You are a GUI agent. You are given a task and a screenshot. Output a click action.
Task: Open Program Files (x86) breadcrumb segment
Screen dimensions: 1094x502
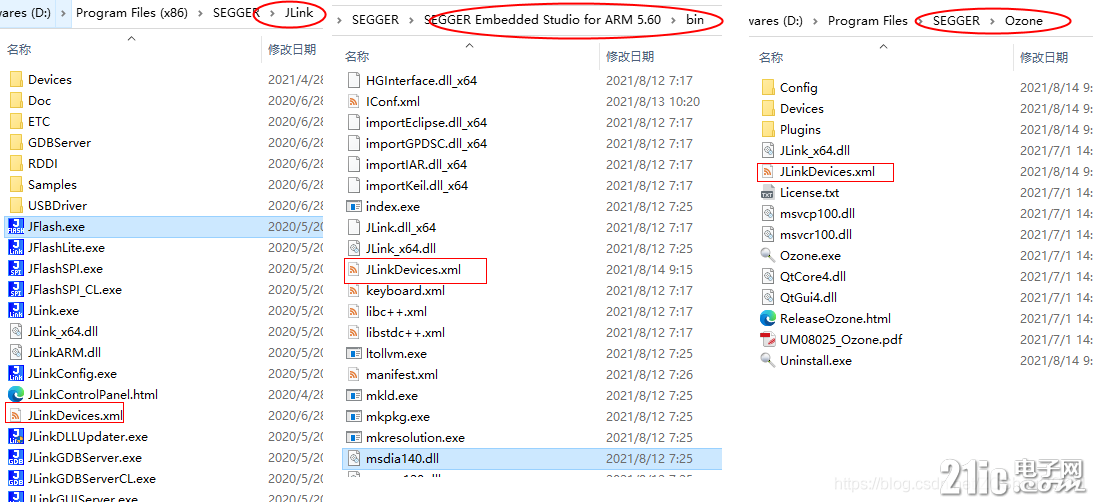pyautogui.click(x=132, y=13)
